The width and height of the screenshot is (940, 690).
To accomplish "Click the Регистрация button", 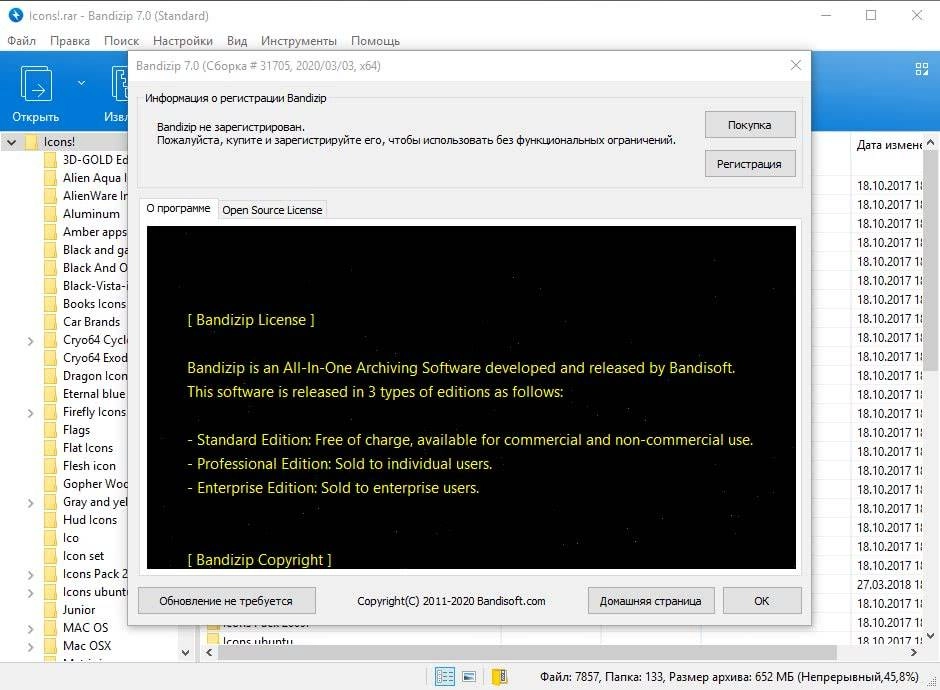I will point(750,164).
